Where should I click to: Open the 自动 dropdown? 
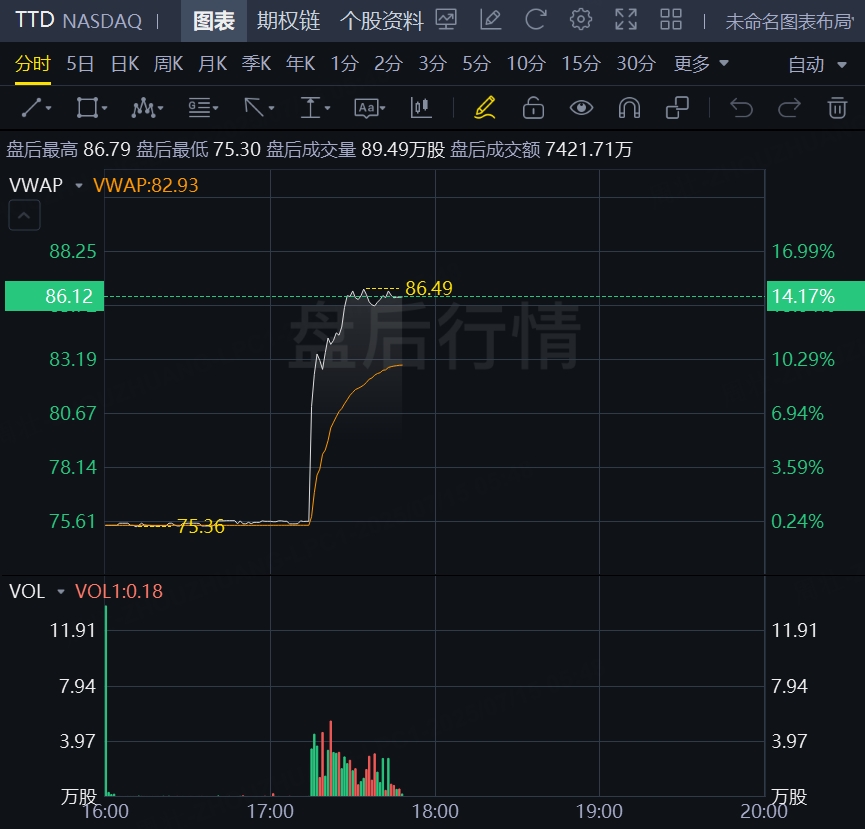point(816,65)
